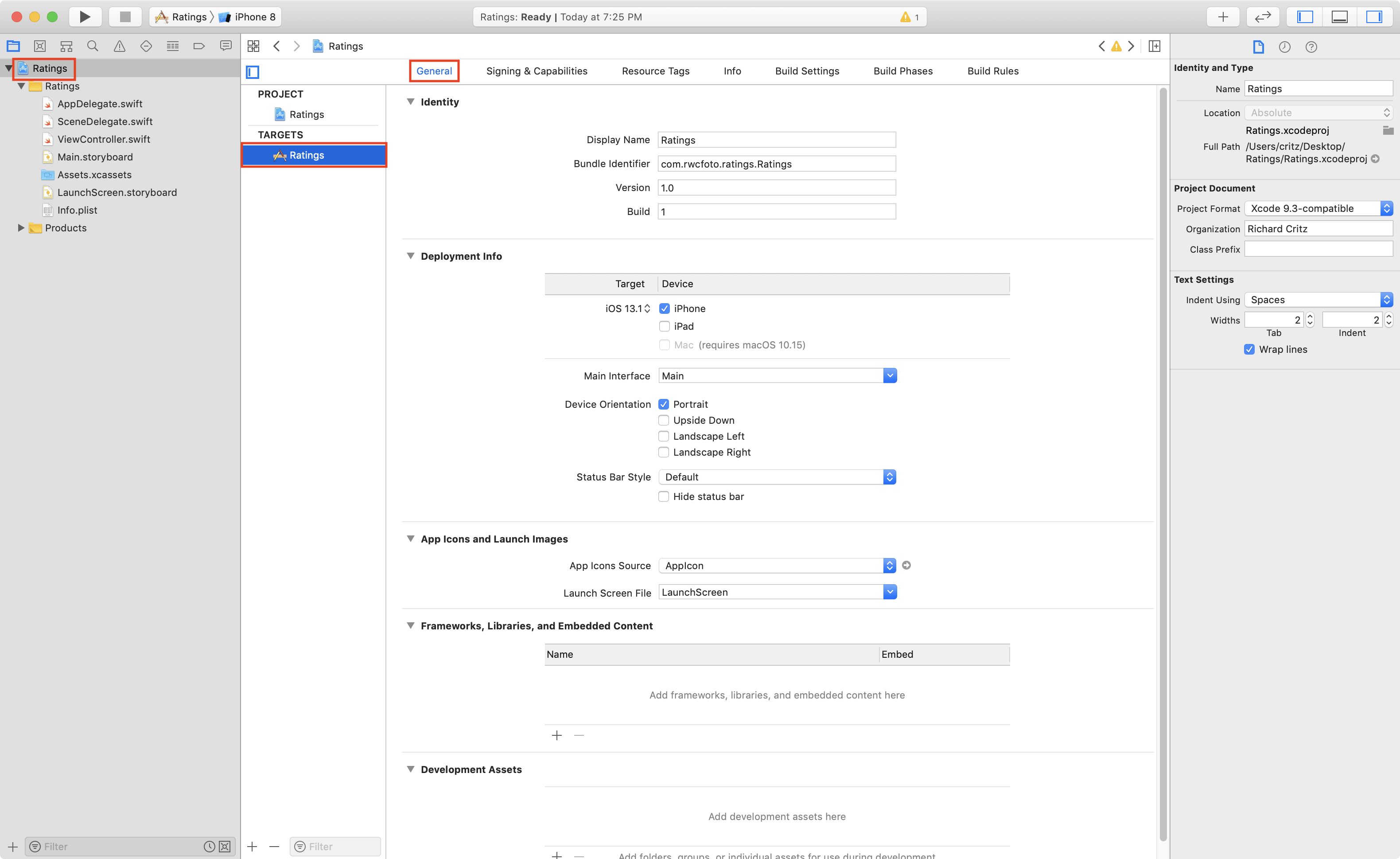Show the History inspector

1285,47
